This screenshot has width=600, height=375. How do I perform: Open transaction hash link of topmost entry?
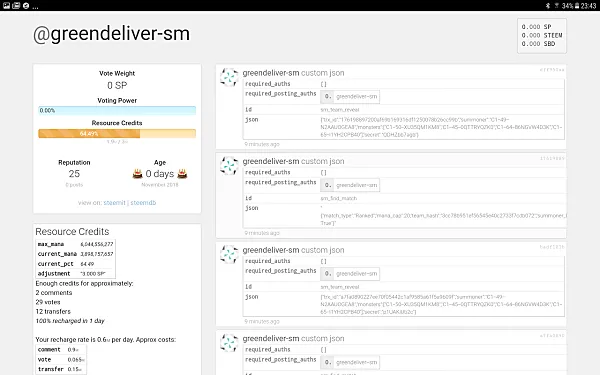552,70
